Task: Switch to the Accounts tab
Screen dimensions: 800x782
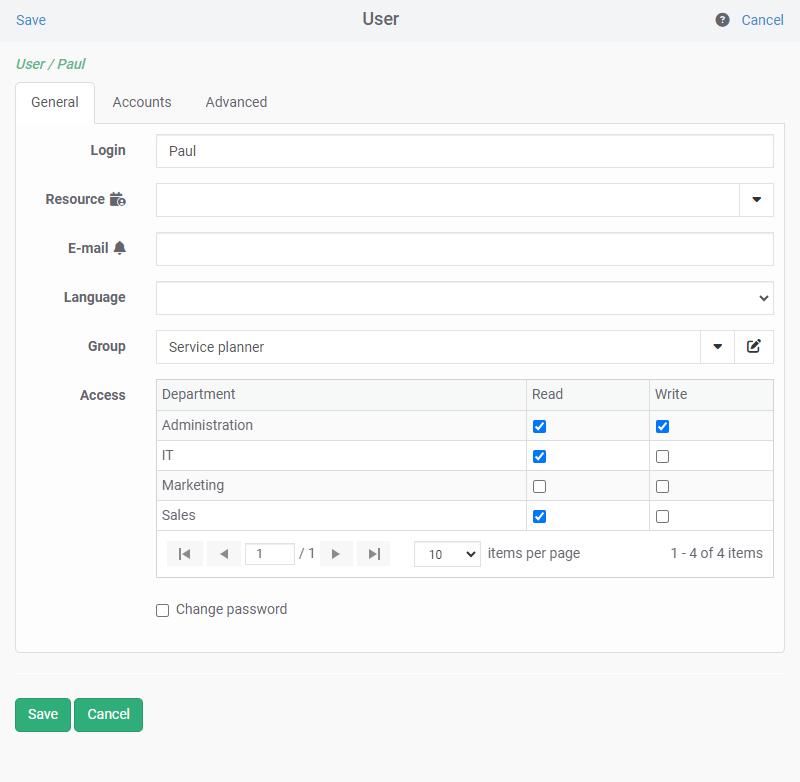Action: click(142, 102)
